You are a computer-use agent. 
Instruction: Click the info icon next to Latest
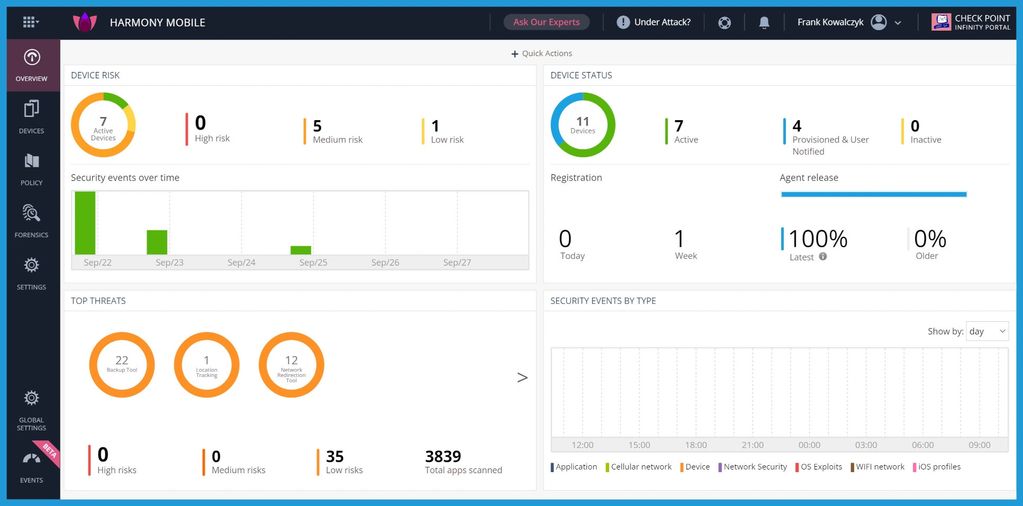pyautogui.click(x=823, y=256)
